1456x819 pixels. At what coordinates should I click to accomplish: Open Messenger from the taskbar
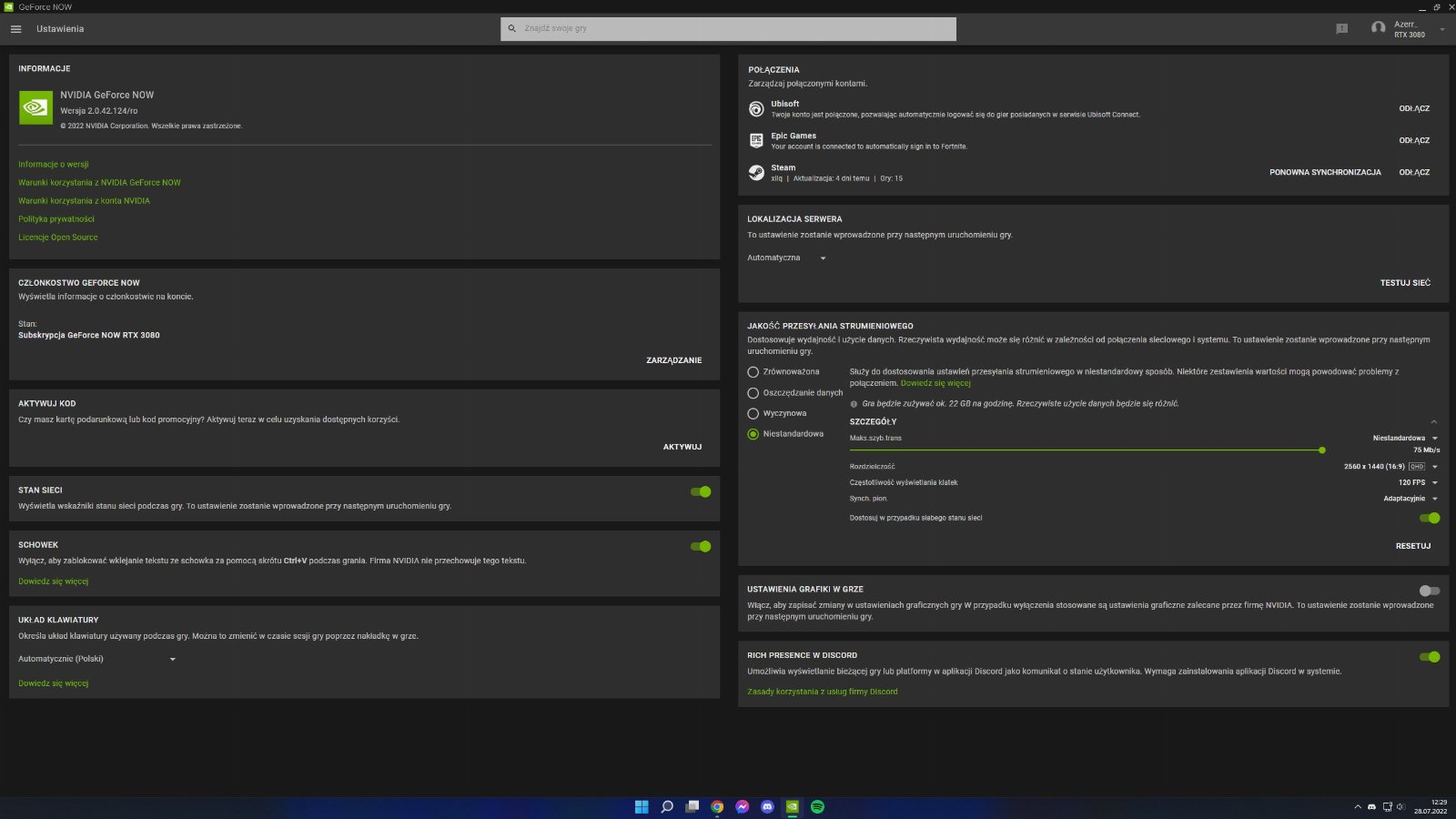coord(743,807)
